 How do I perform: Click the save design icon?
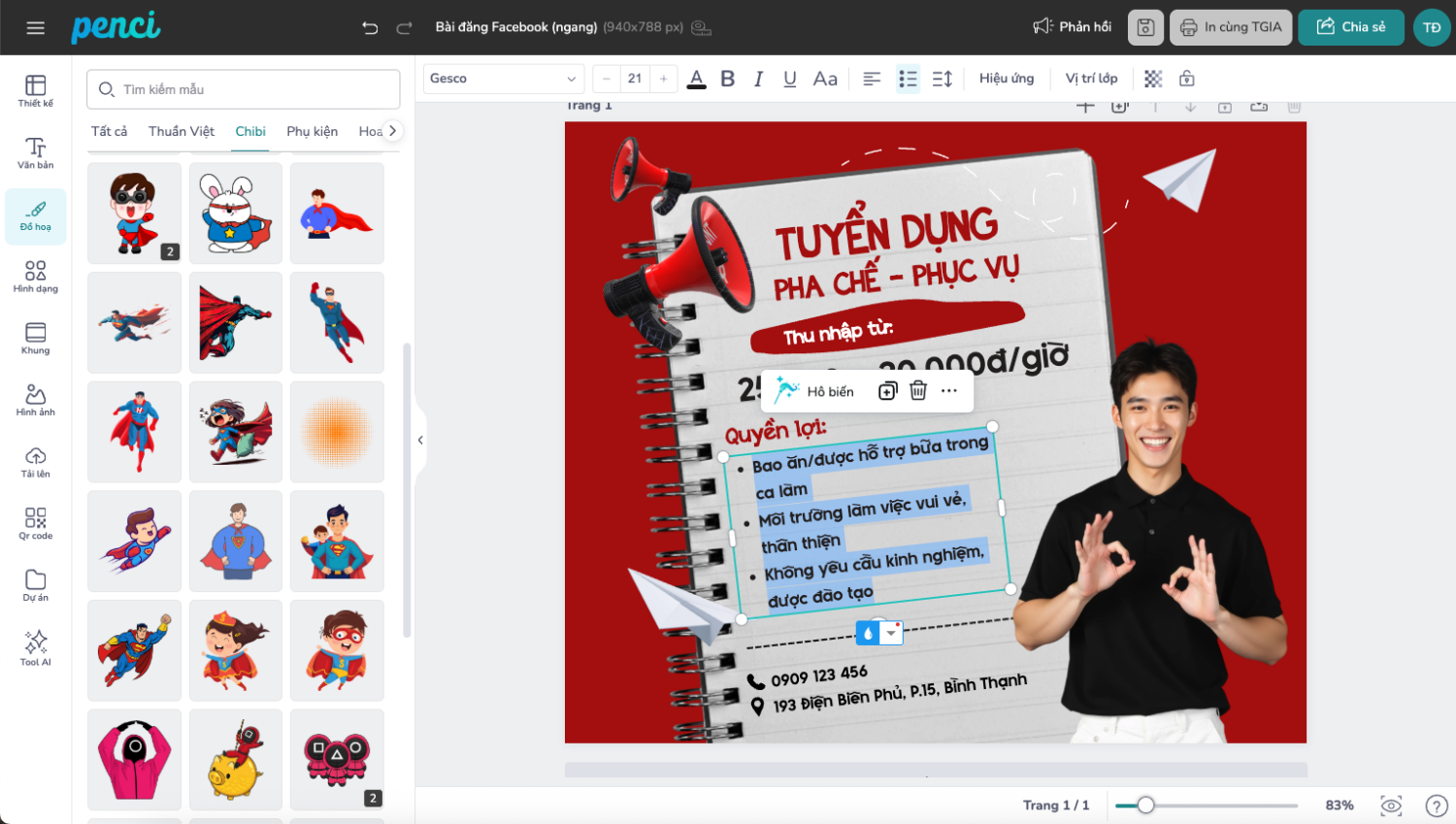coord(1145,27)
